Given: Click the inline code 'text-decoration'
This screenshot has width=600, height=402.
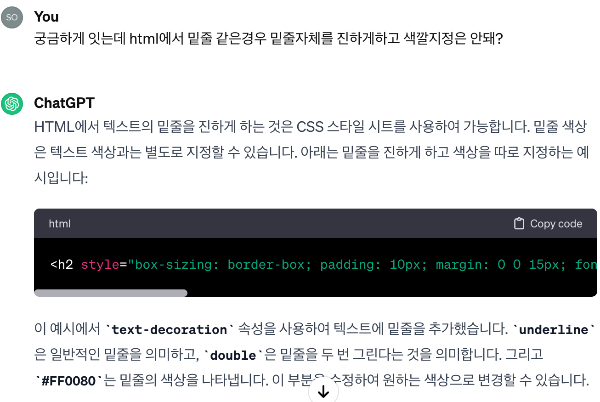Looking at the screenshot, I should [x=169, y=329].
